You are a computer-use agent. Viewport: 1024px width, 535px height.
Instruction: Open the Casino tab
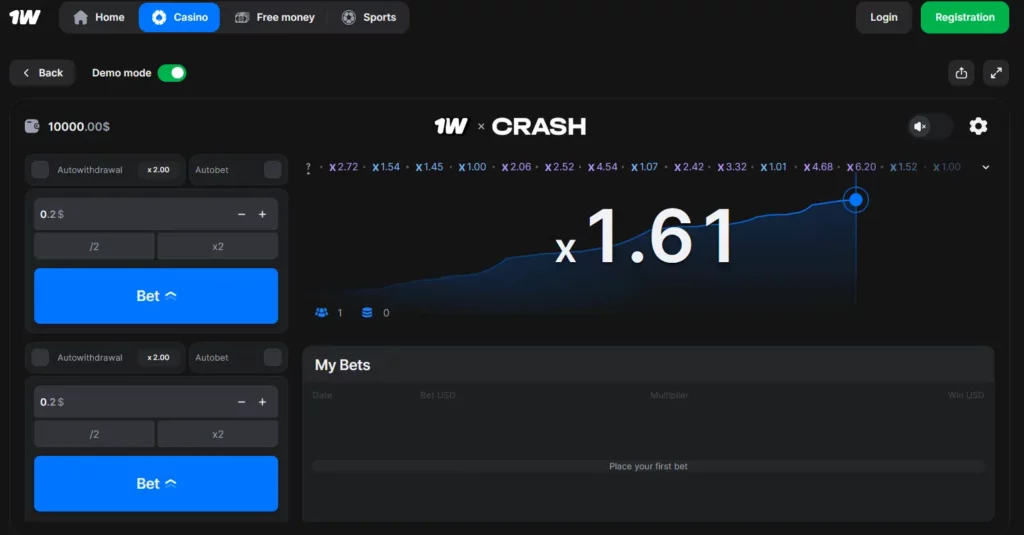point(179,17)
